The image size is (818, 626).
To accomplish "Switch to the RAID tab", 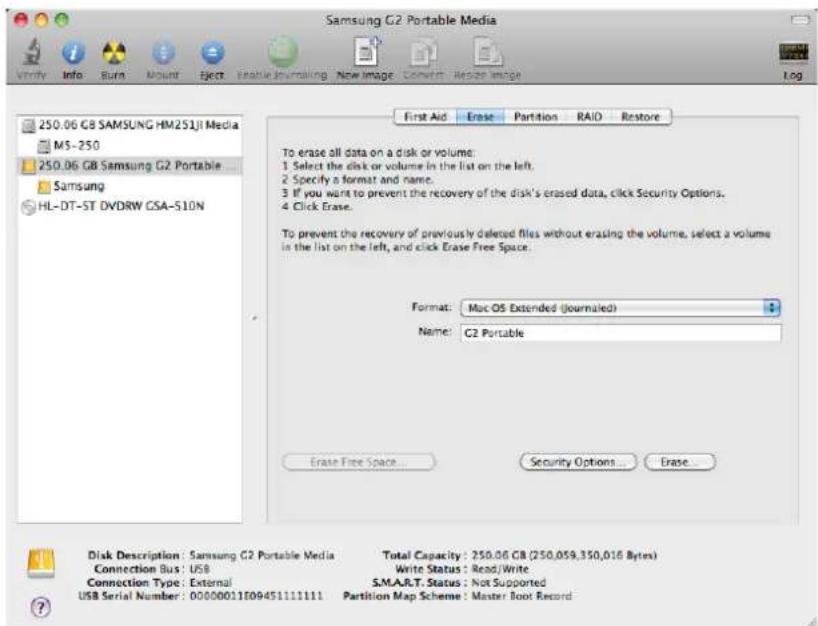I will pyautogui.click(x=590, y=117).
